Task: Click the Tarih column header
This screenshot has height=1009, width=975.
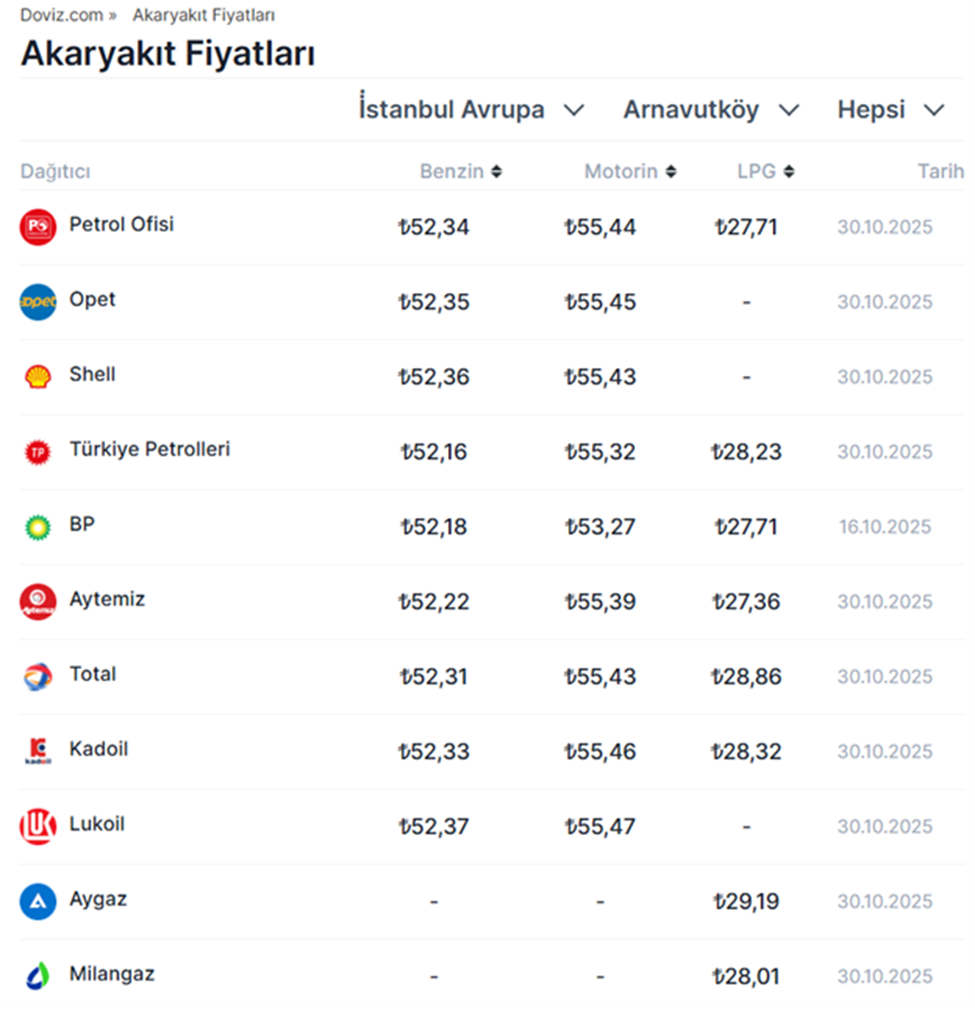Action: pos(940,172)
